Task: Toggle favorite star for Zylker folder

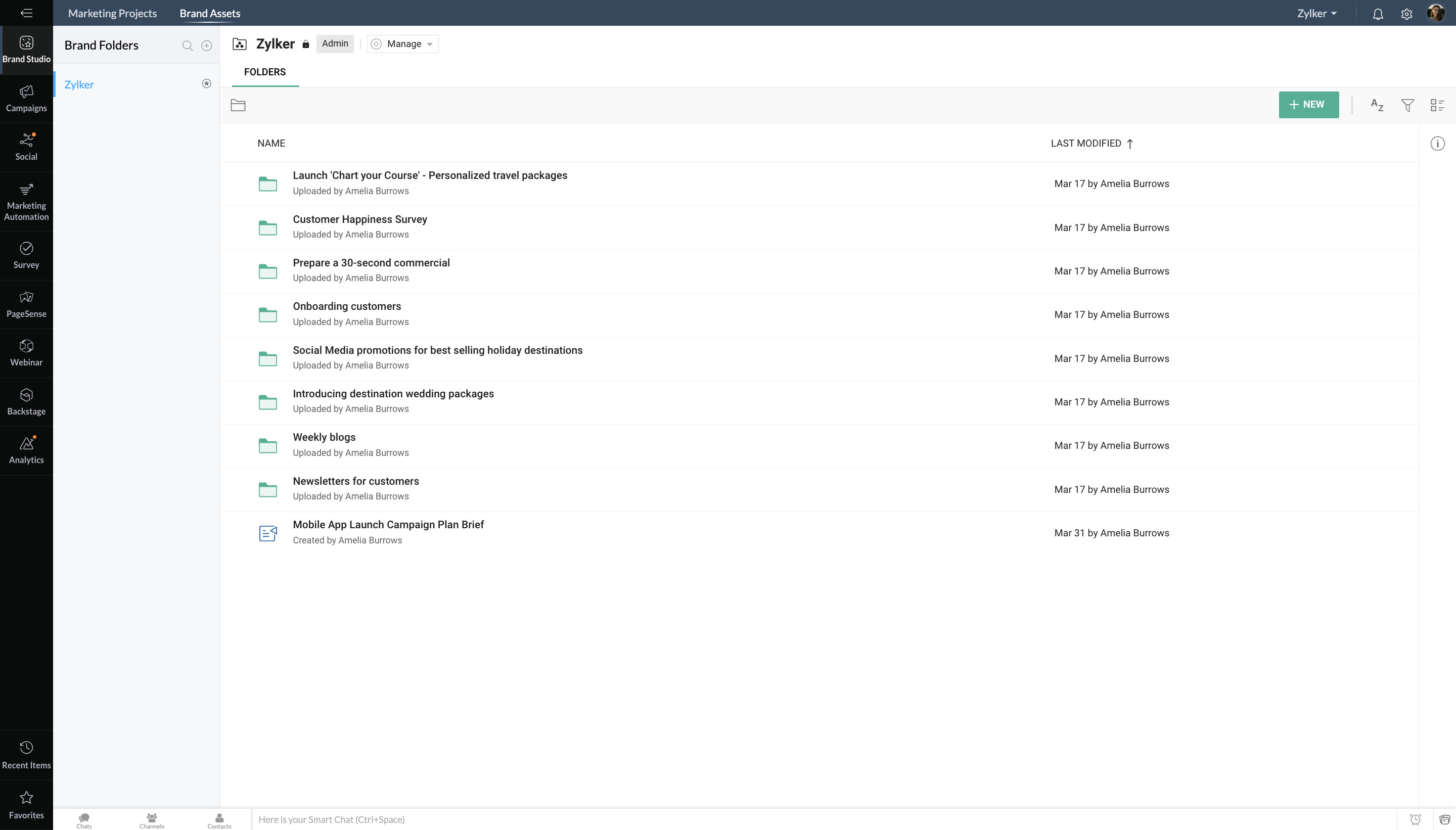Action: 206,84
